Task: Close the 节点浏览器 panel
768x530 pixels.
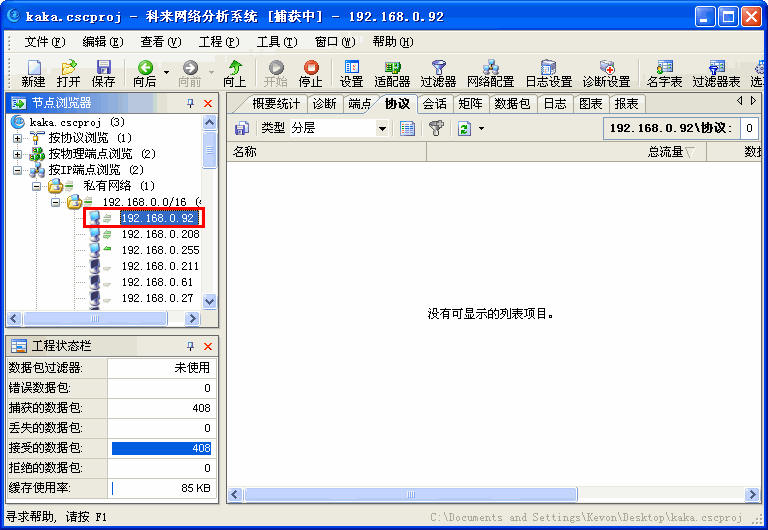Action: coord(208,103)
